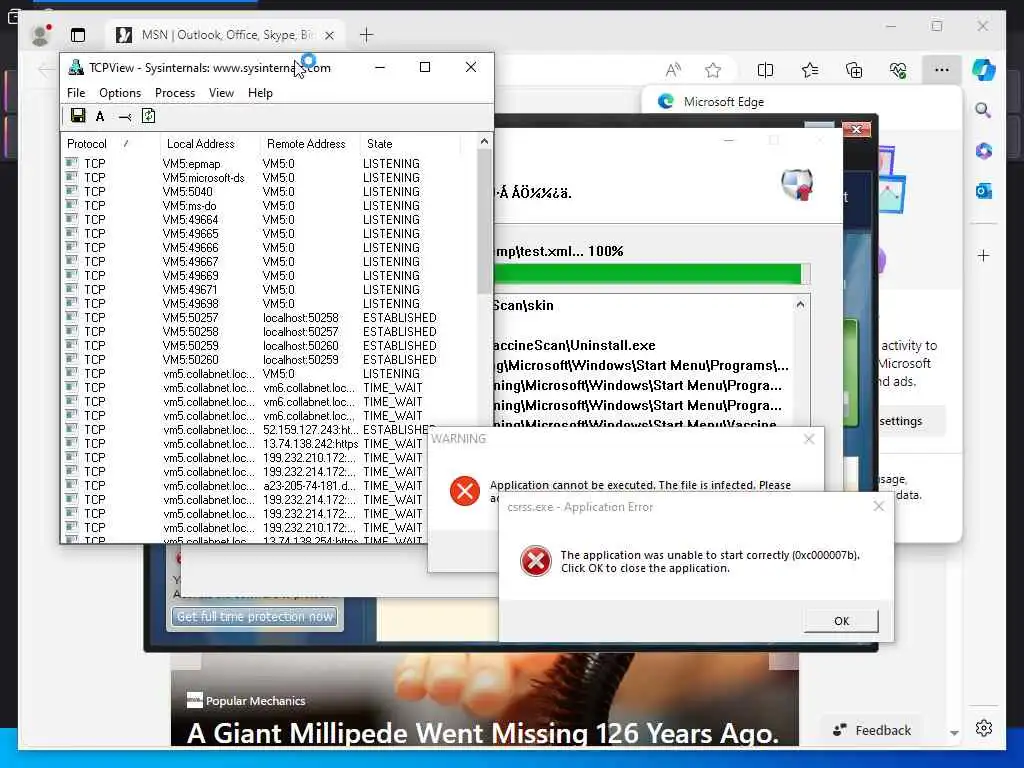Viewport: 1024px width, 768px height.
Task: Open the Edge tab actions menu icon
Action: coord(78,35)
